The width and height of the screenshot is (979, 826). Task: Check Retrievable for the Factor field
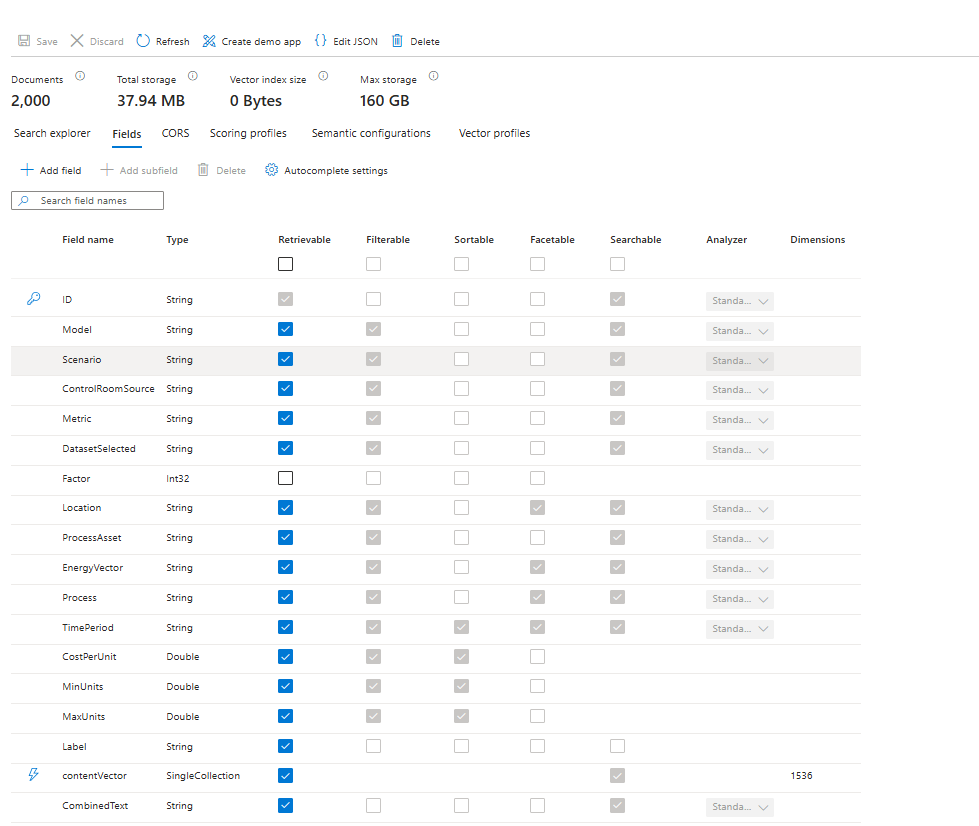pos(285,478)
